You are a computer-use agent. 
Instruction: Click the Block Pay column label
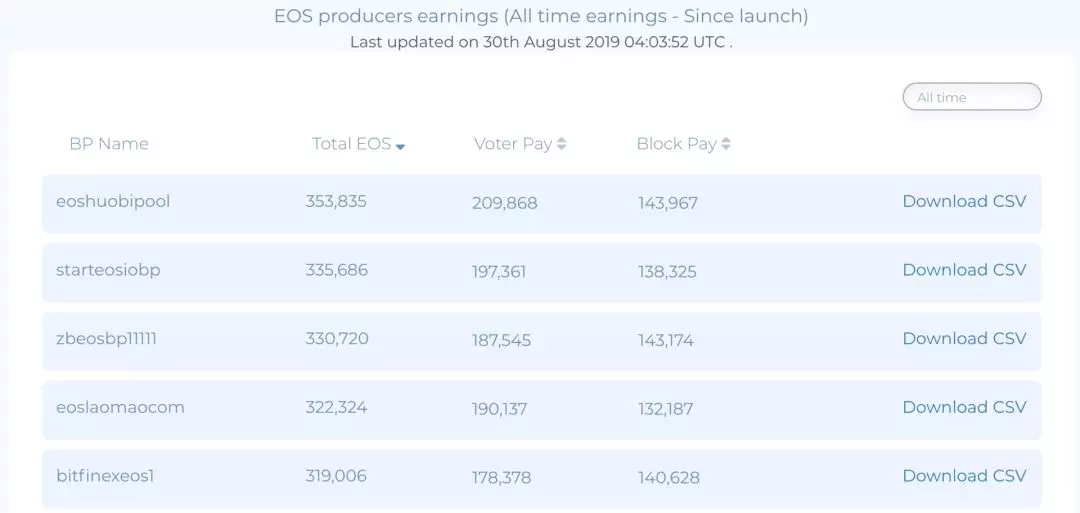pos(676,143)
